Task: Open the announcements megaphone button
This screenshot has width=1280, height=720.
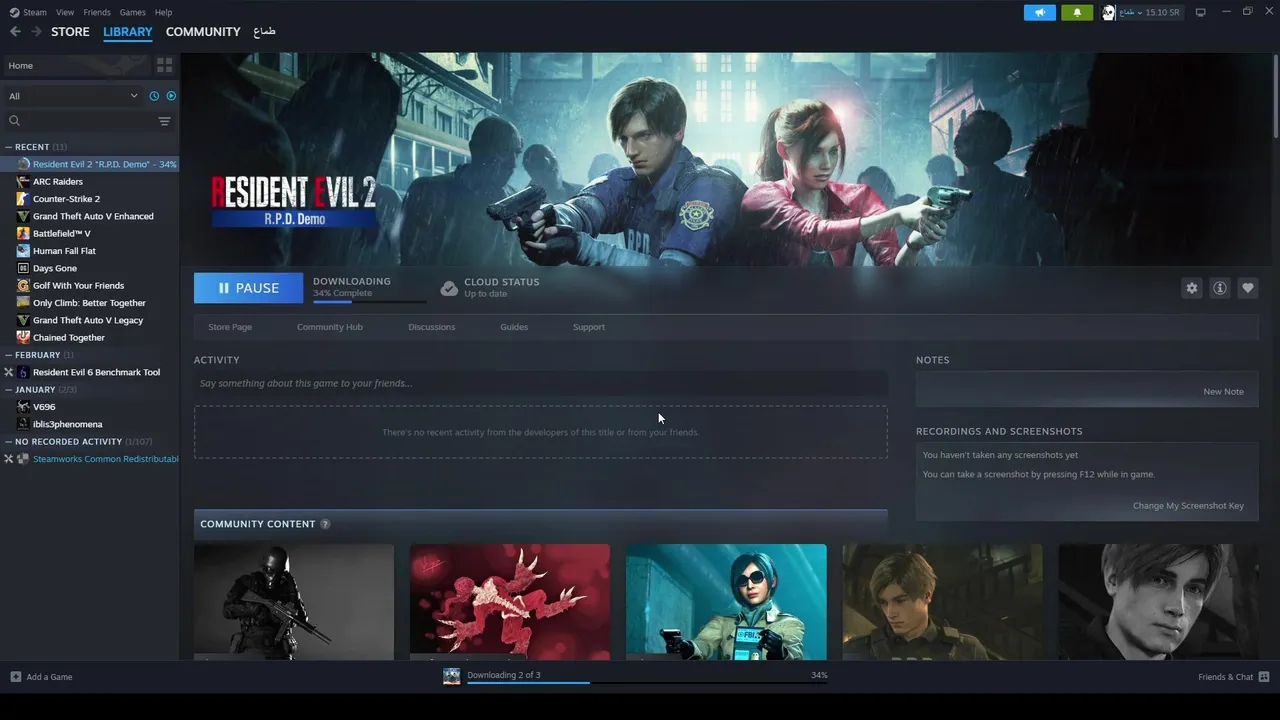Action: 1040,12
